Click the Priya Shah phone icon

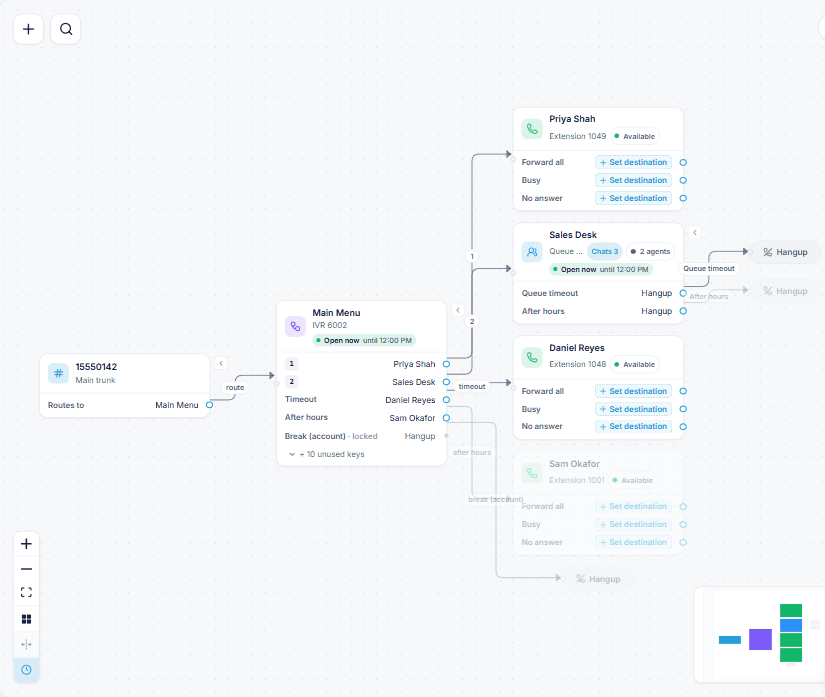[x=532, y=128]
